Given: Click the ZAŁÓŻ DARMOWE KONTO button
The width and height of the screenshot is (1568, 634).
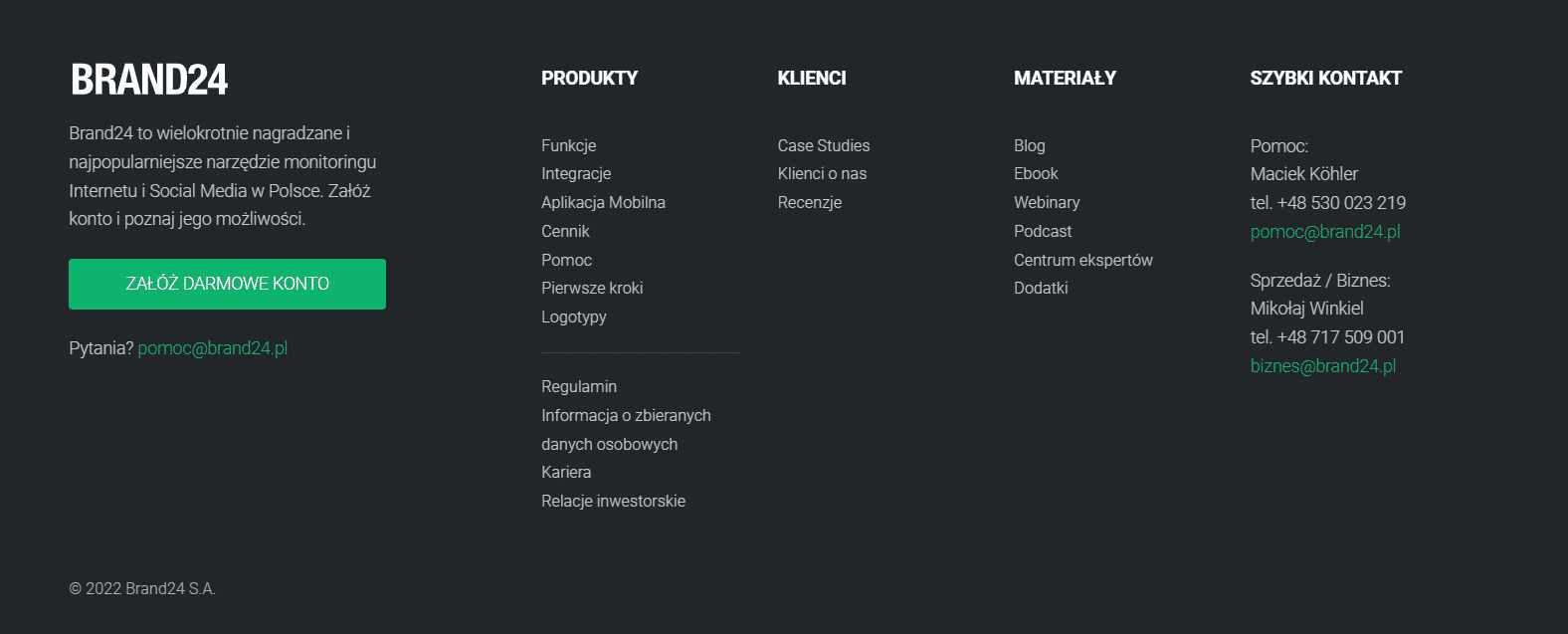Looking at the screenshot, I should coord(227,284).
